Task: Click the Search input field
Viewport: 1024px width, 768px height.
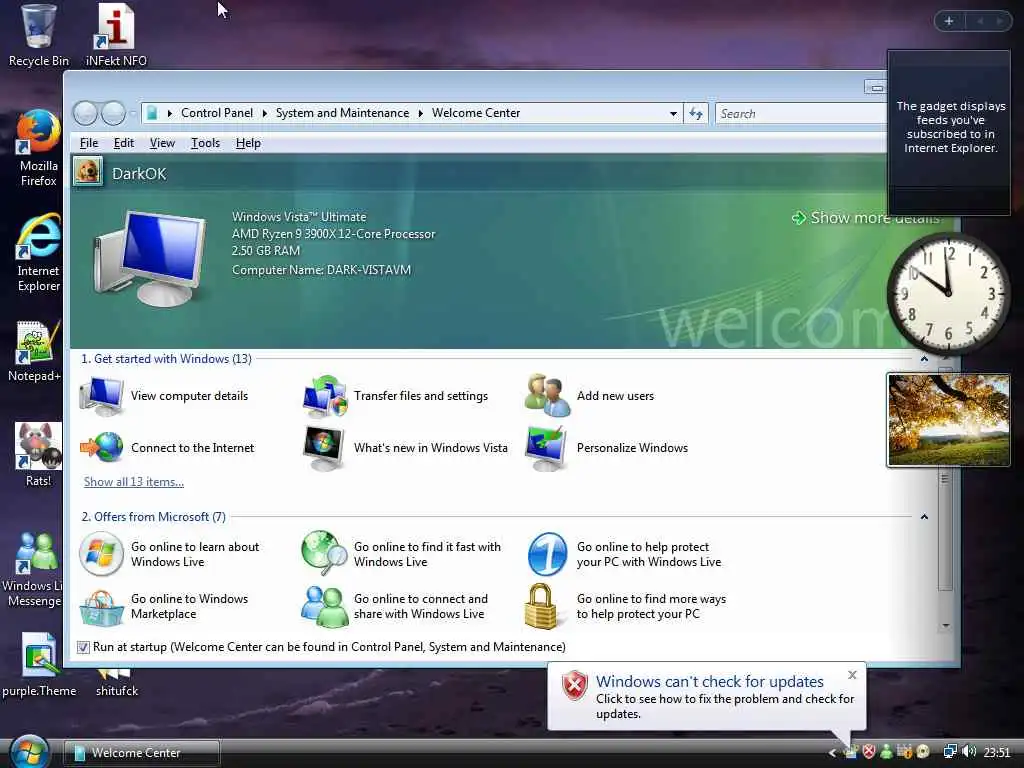Action: (802, 114)
